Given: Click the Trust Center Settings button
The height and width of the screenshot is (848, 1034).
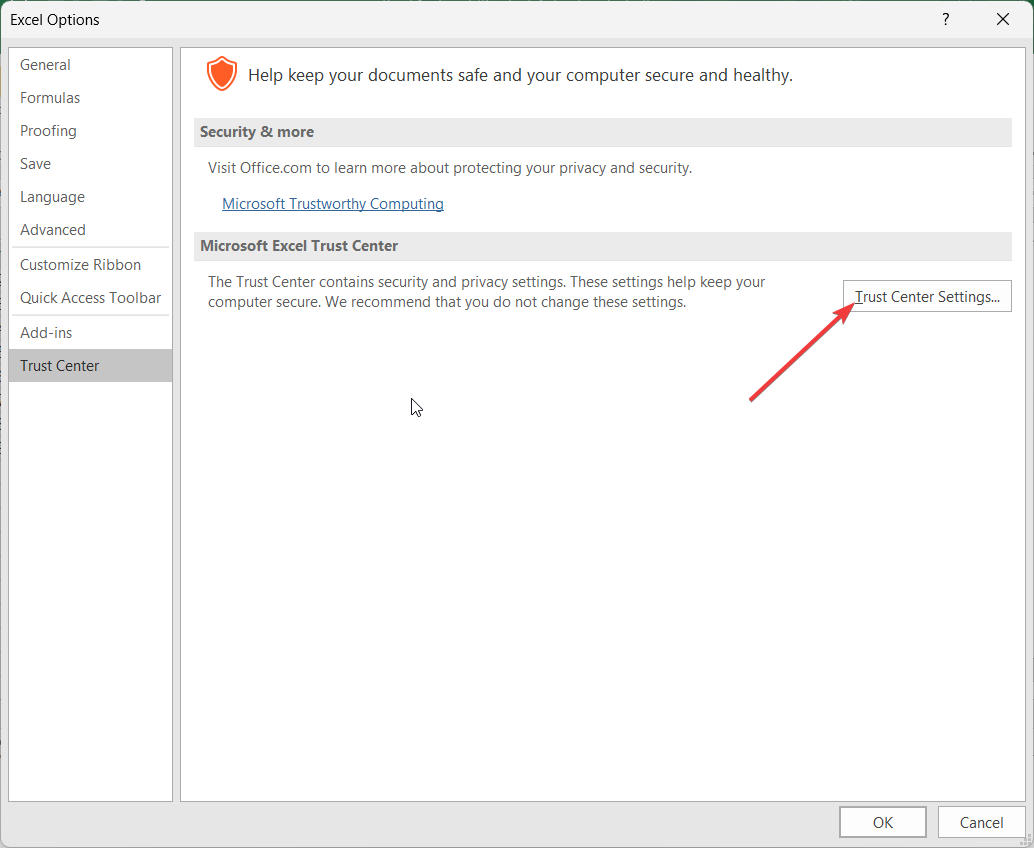Looking at the screenshot, I should pyautogui.click(x=927, y=297).
